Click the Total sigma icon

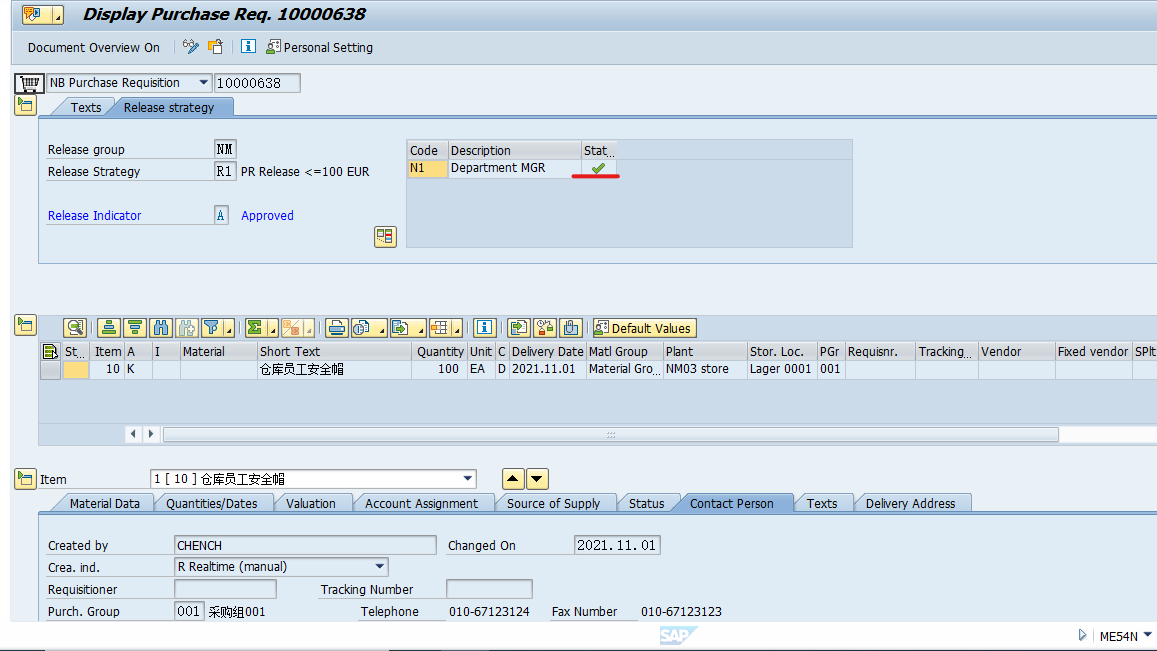point(255,328)
